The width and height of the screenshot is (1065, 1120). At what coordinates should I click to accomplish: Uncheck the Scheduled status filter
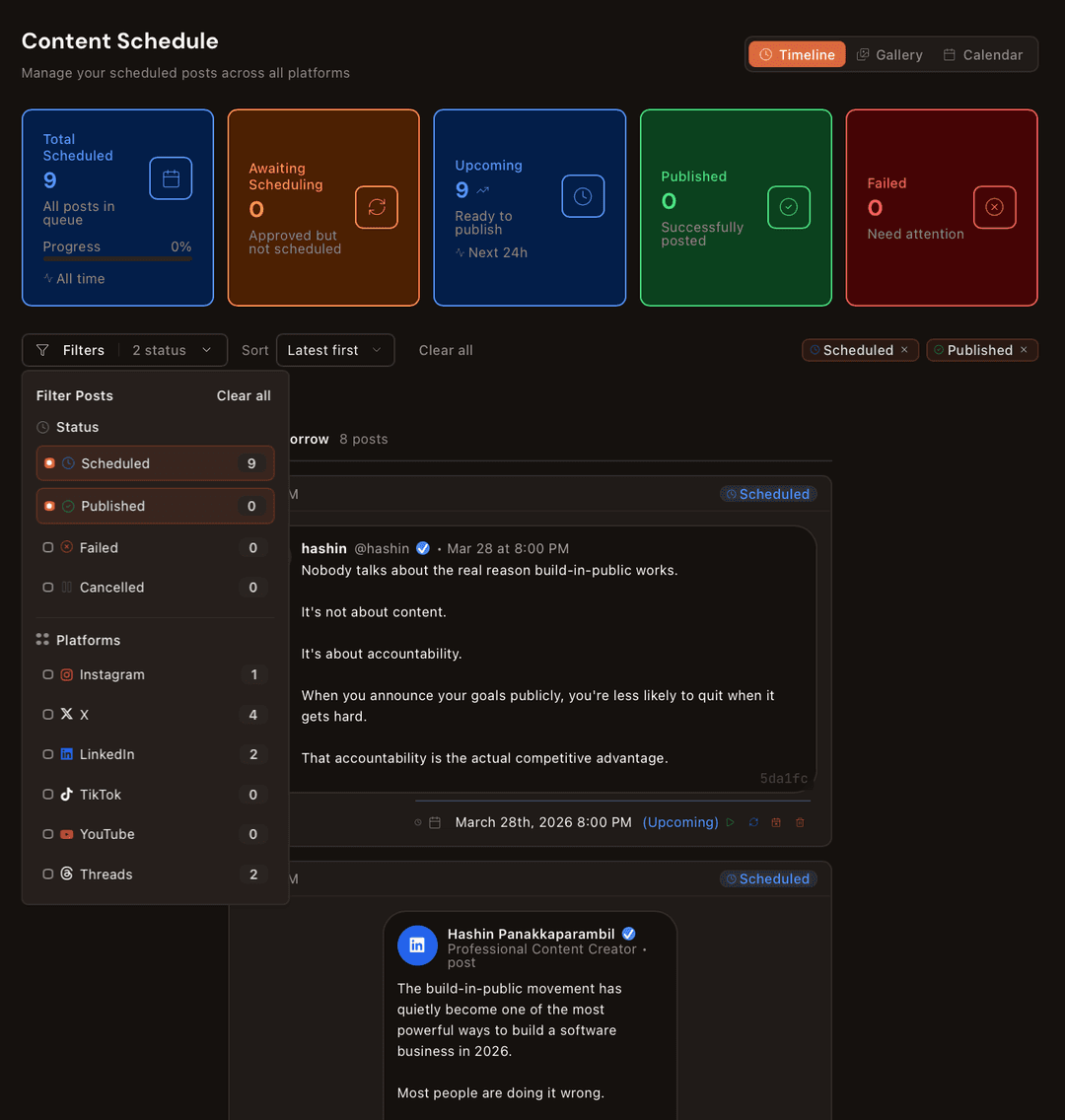click(x=49, y=462)
